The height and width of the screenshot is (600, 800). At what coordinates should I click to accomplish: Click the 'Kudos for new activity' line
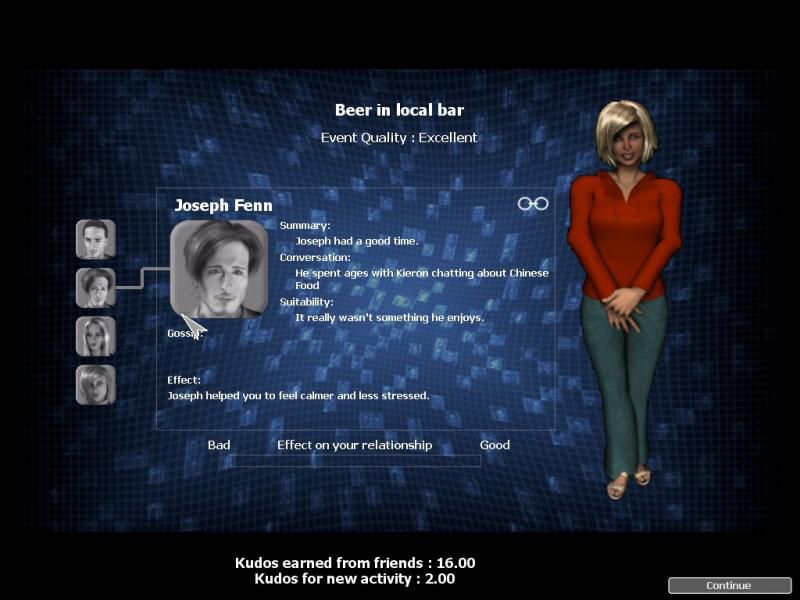pyautogui.click(x=355, y=578)
